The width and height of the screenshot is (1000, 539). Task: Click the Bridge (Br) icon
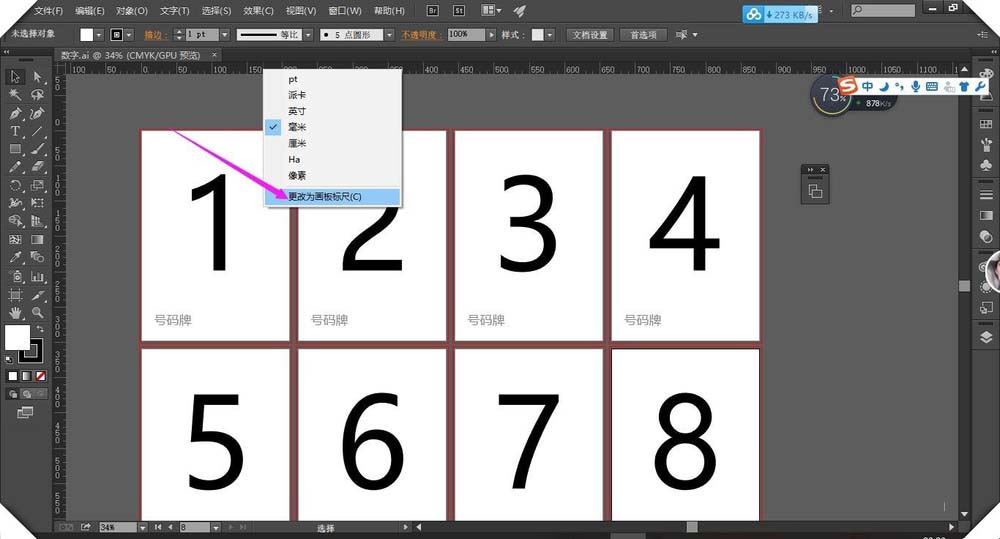pyautogui.click(x=432, y=11)
